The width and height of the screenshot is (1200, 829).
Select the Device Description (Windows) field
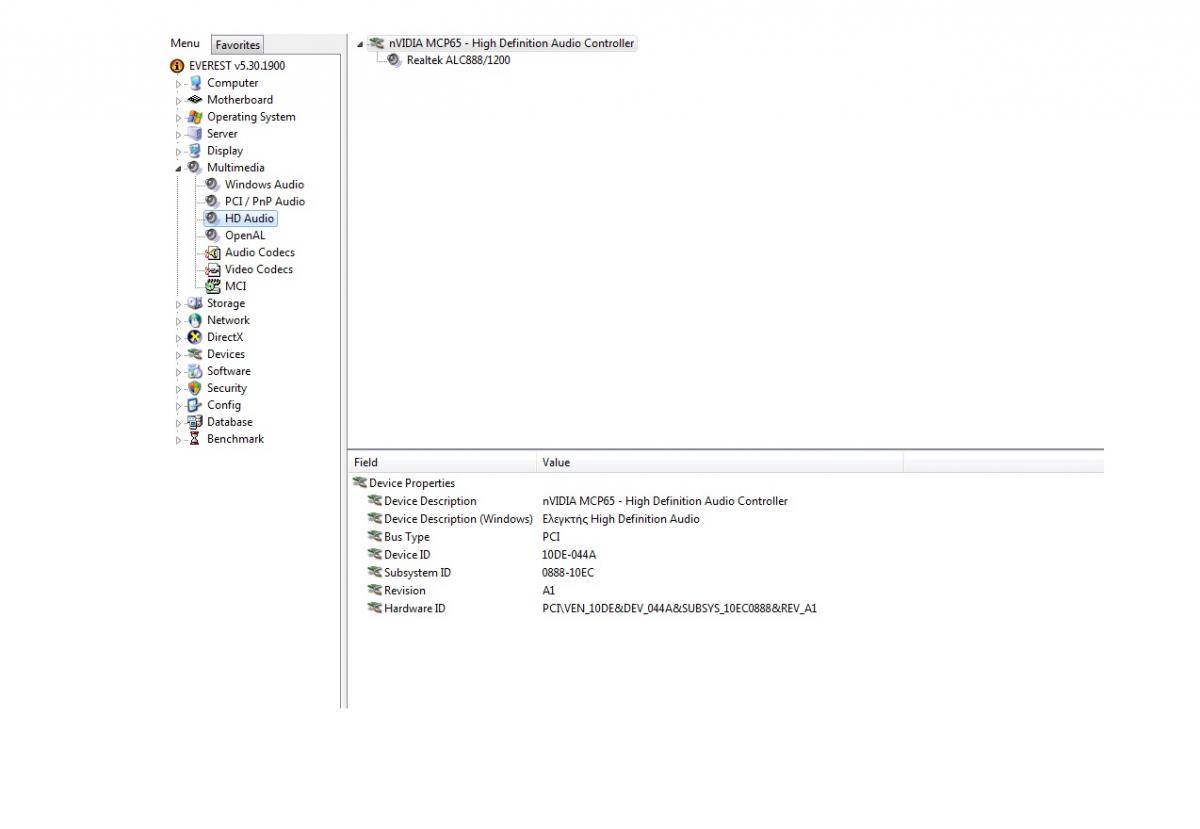(x=458, y=519)
